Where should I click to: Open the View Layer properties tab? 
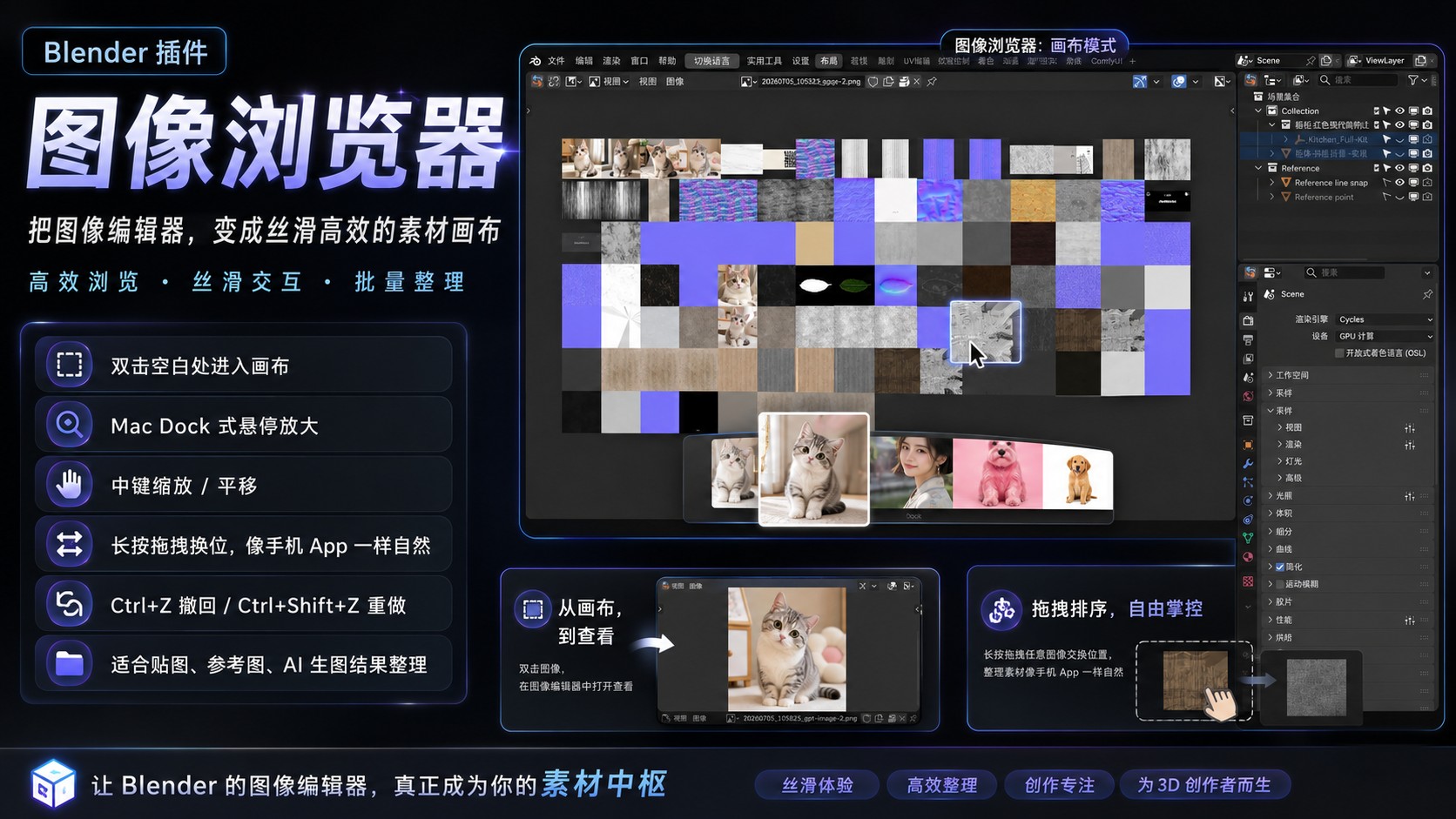pos(1248,359)
